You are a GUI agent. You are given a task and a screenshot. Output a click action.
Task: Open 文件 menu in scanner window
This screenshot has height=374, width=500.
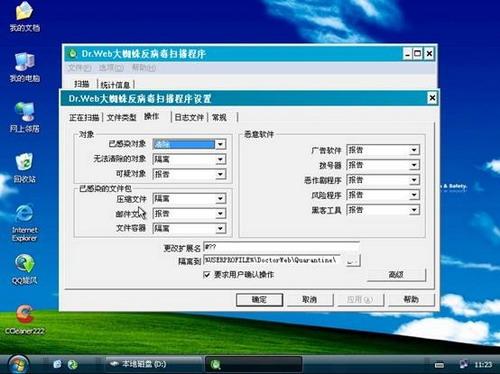(x=79, y=68)
